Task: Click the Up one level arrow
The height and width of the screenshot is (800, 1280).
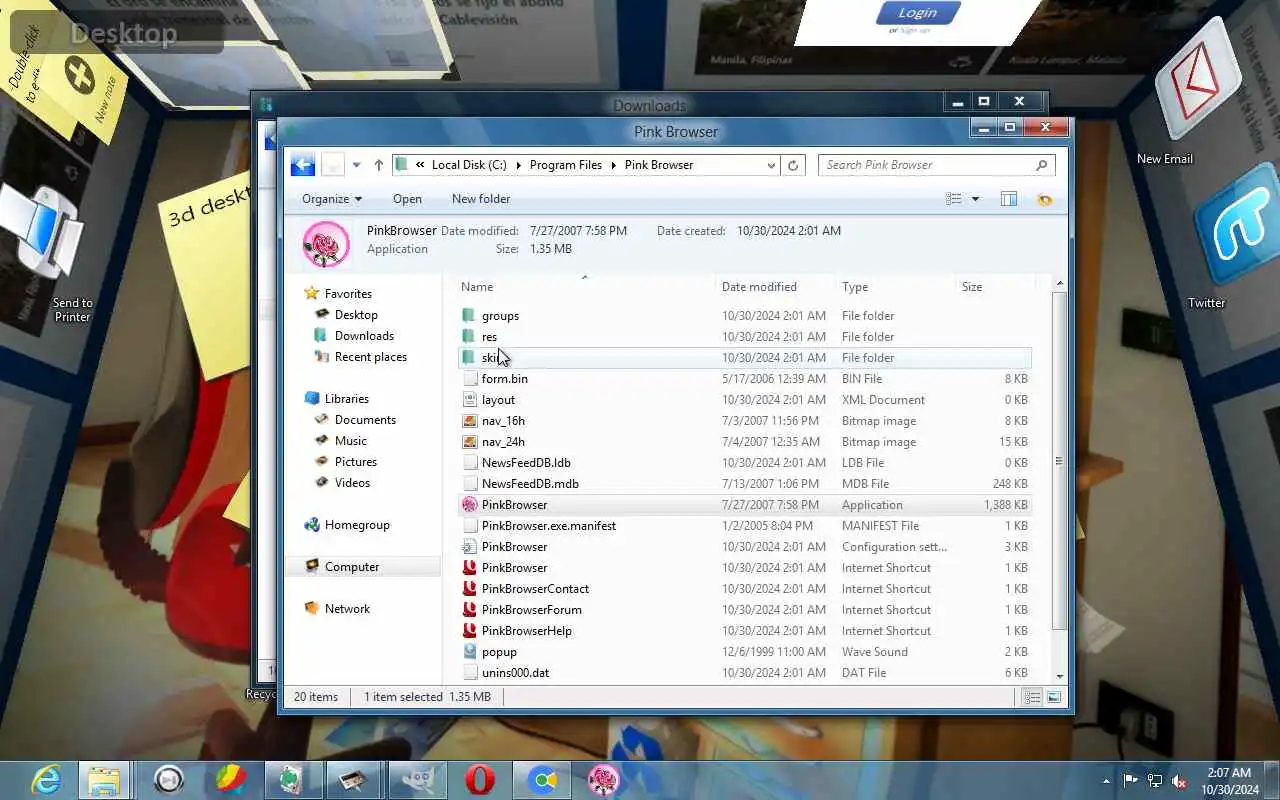Action: pos(378,165)
